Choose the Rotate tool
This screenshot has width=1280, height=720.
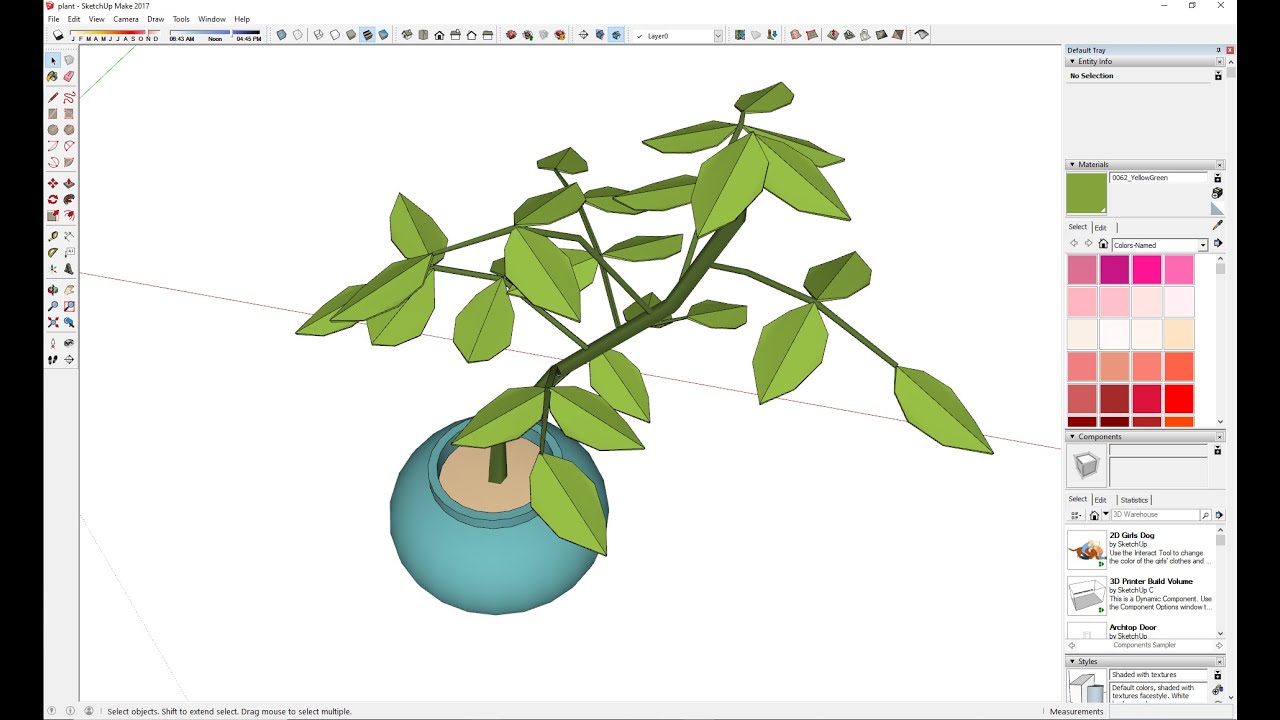pos(53,200)
